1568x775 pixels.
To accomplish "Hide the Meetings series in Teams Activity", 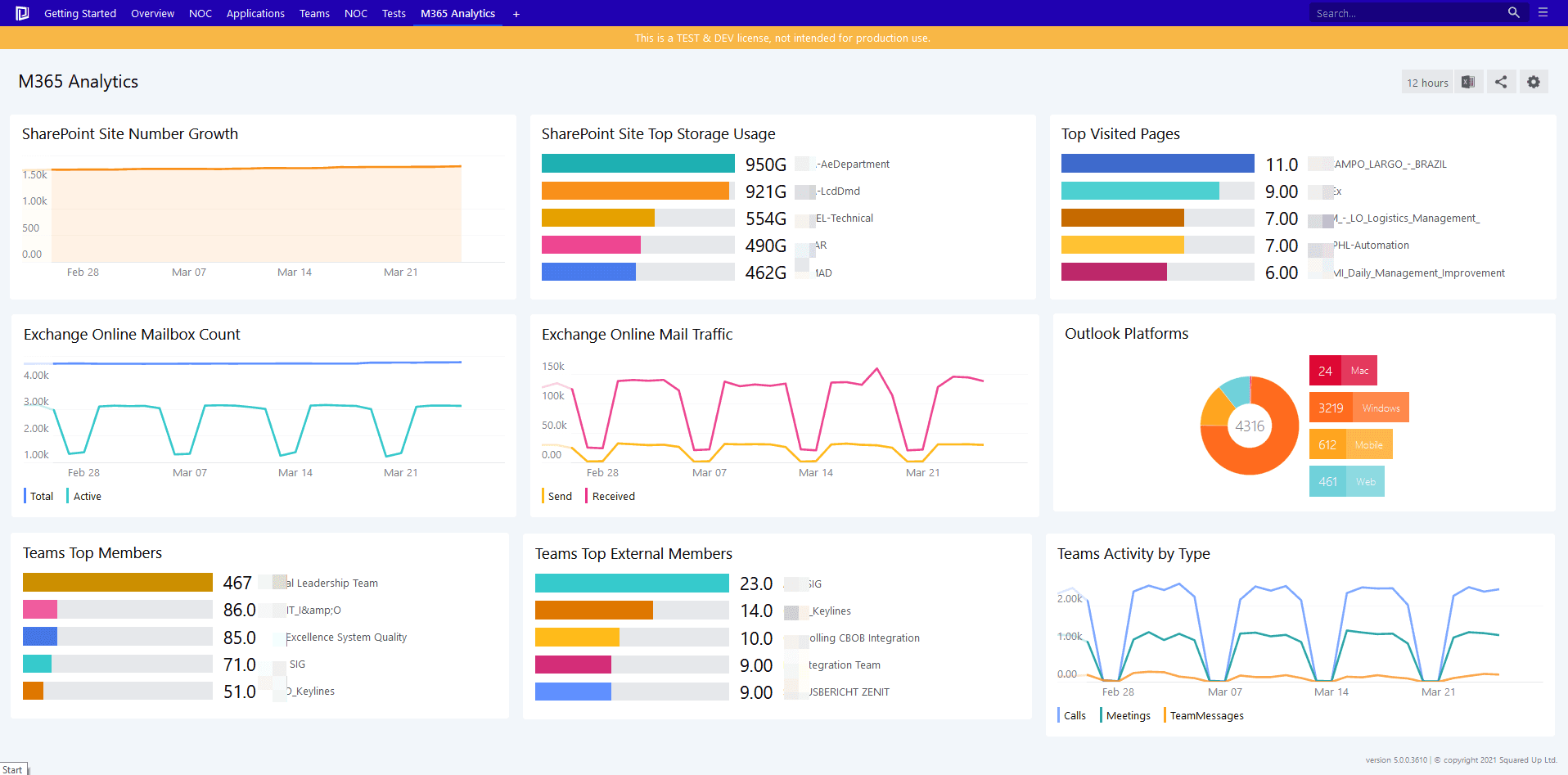I will 1128,715.
